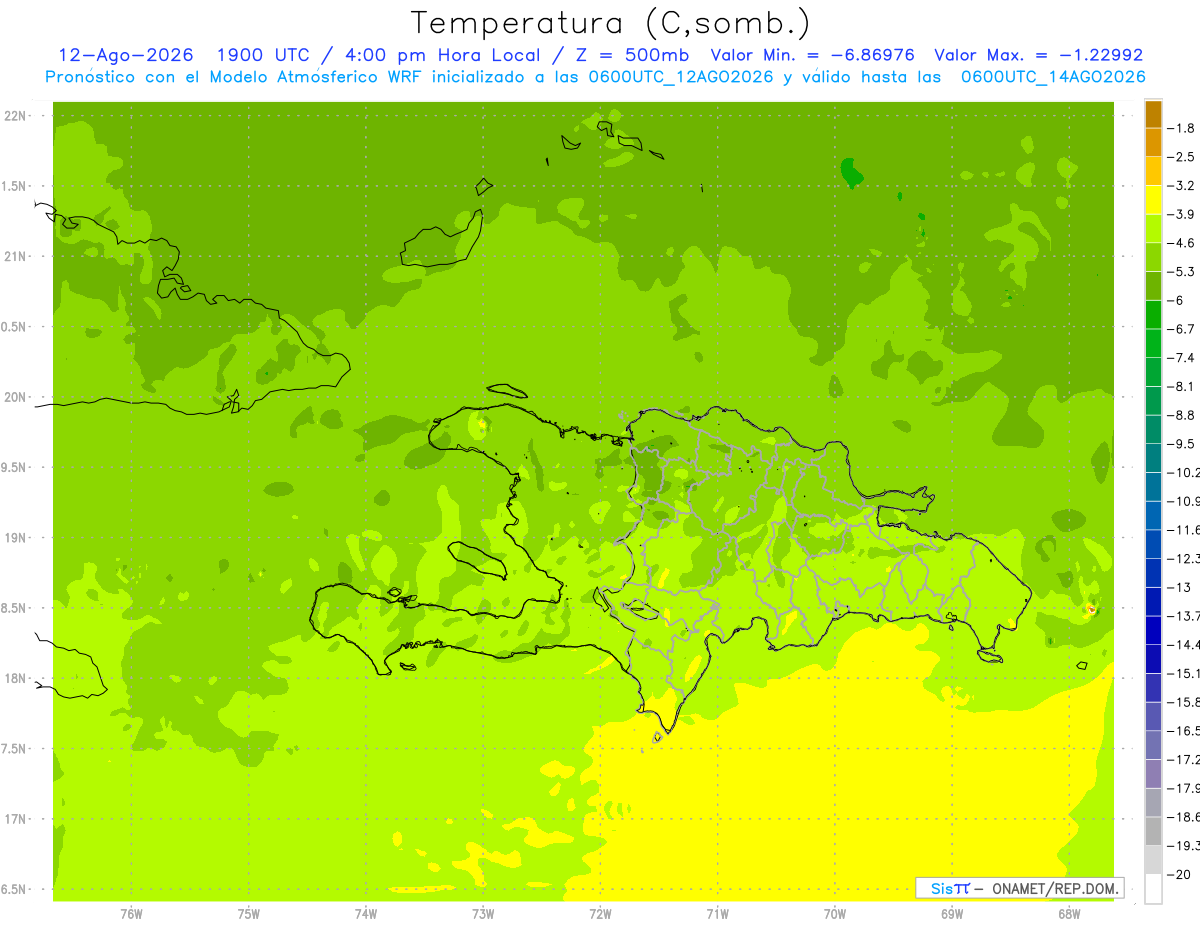
Task: Click the "69W" longitude axis label
Action: click(x=951, y=914)
